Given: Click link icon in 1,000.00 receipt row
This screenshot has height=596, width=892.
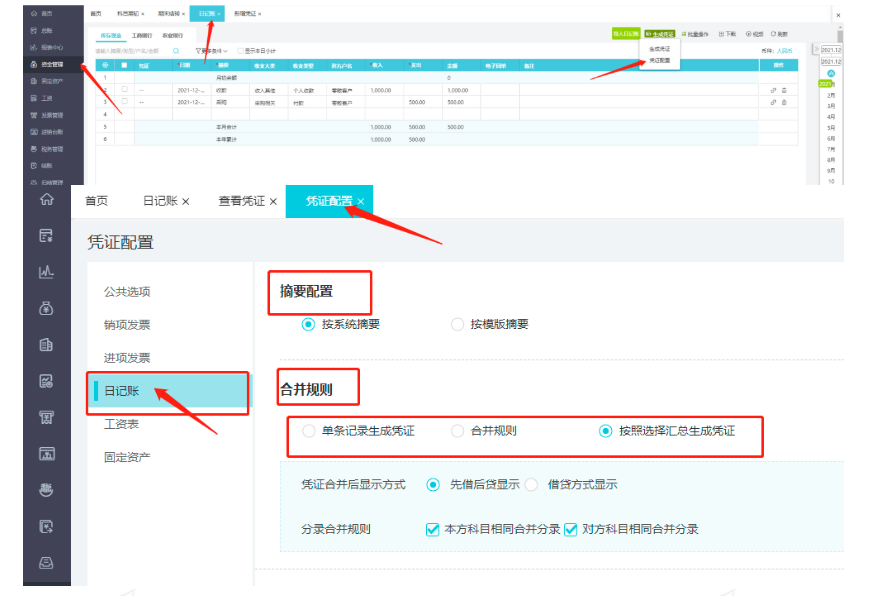Looking at the screenshot, I should point(773,90).
